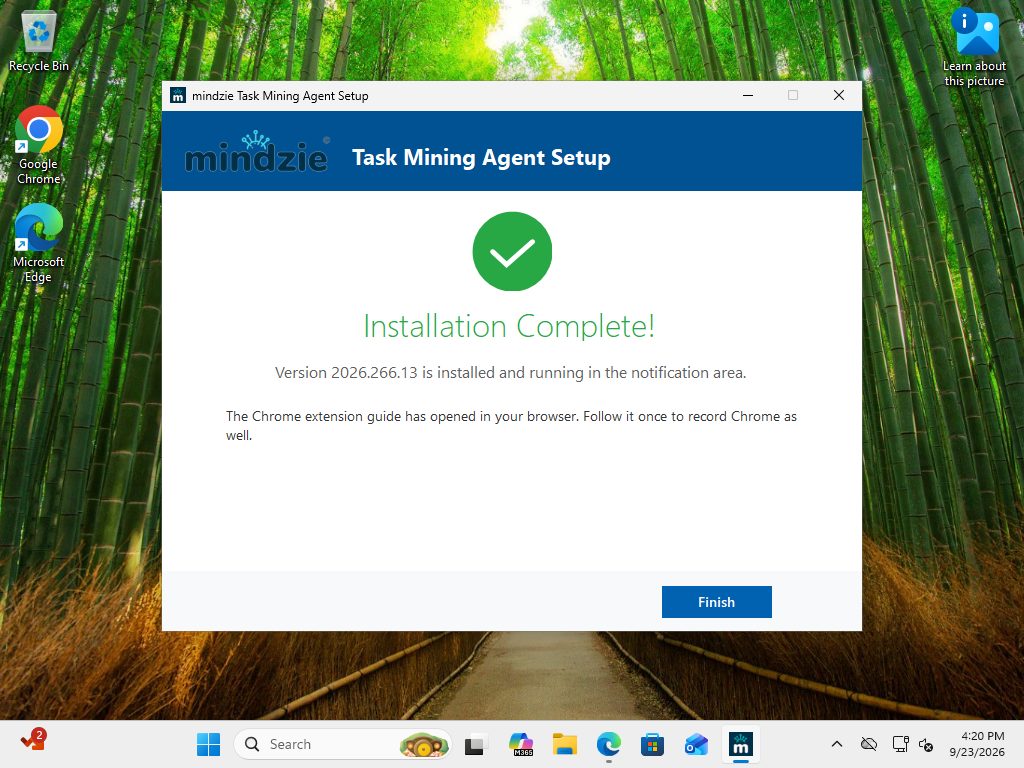The image size is (1024, 768).
Task: Launch Microsoft 365 Copilot from taskbar
Action: (x=521, y=744)
